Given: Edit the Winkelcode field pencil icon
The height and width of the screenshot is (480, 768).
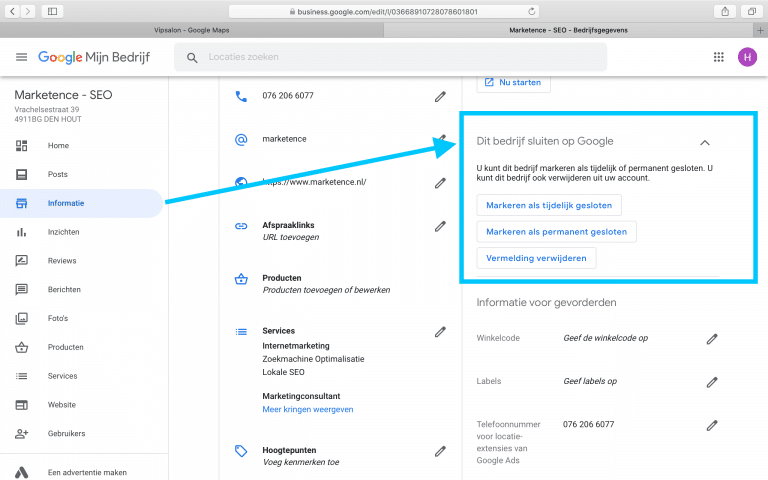Looking at the screenshot, I should (x=712, y=339).
